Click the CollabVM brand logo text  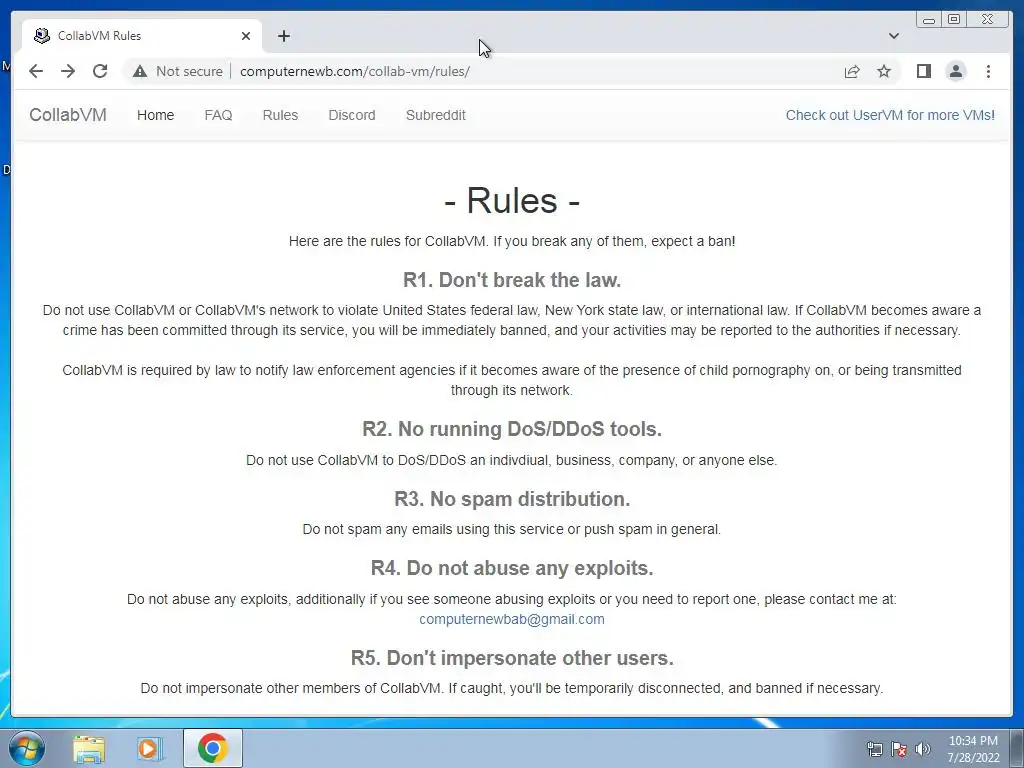pyautogui.click(x=68, y=115)
